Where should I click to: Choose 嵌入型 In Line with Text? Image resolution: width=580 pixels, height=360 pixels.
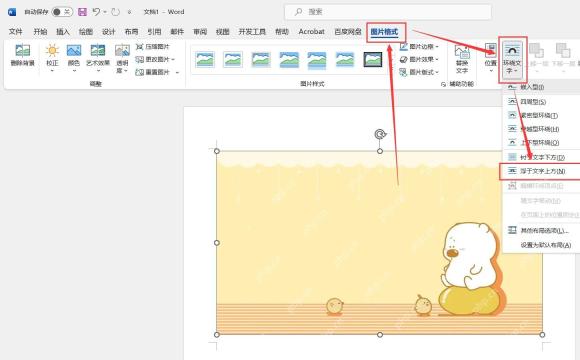(x=541, y=87)
